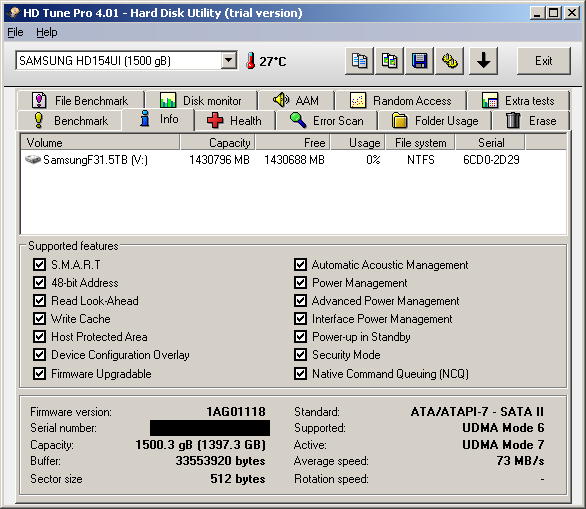Toggle the Interface Power Management checkbox
This screenshot has width=586, height=509.
(x=300, y=318)
